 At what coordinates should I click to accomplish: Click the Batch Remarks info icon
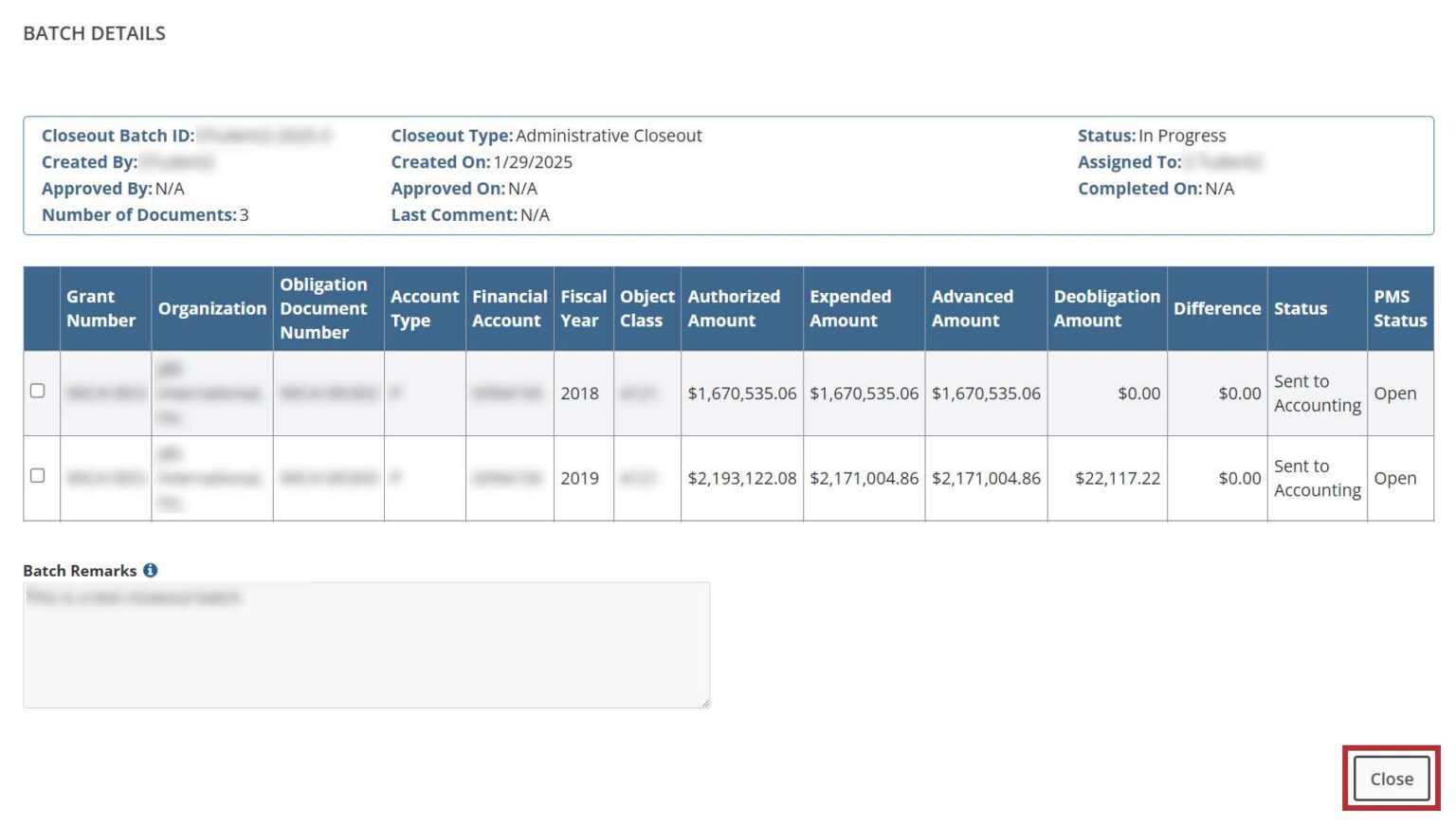coord(150,570)
